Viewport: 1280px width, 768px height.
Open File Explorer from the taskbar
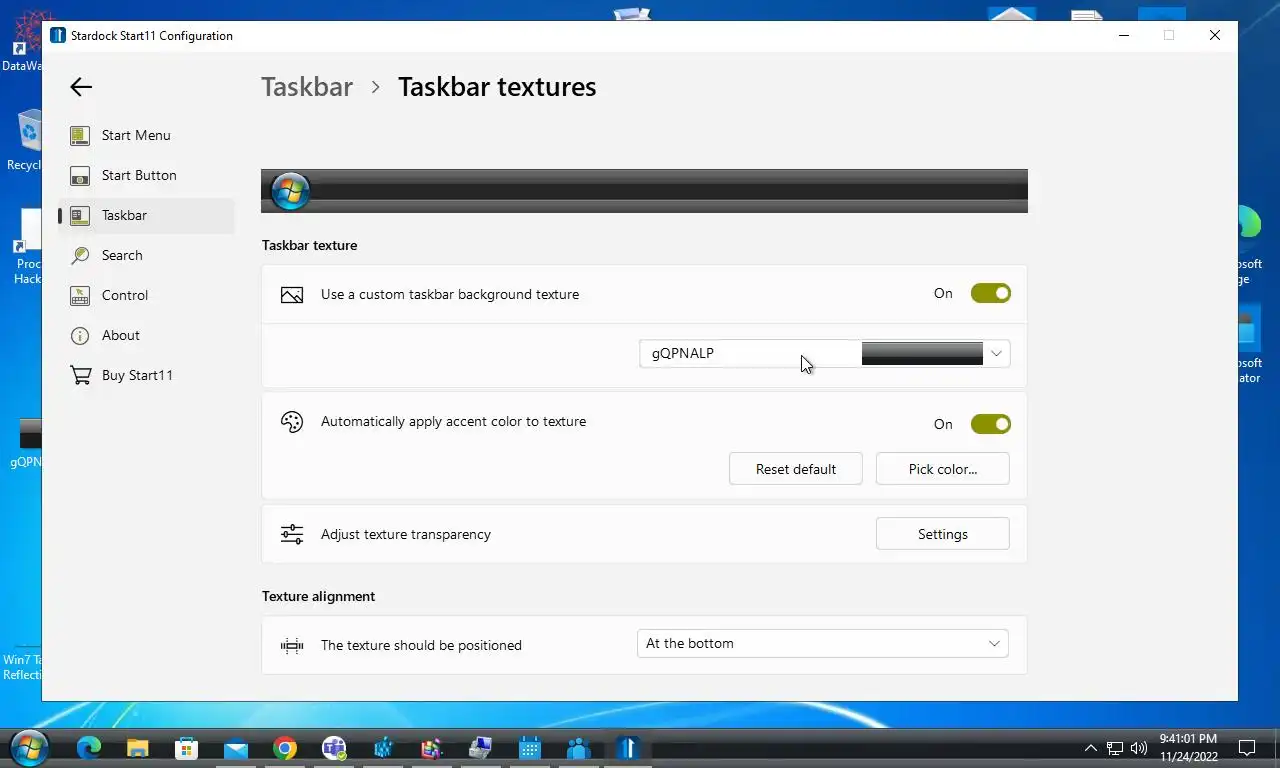click(x=138, y=748)
